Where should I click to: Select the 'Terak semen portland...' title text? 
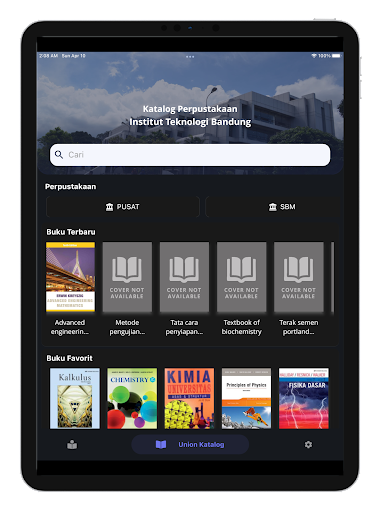point(299,327)
